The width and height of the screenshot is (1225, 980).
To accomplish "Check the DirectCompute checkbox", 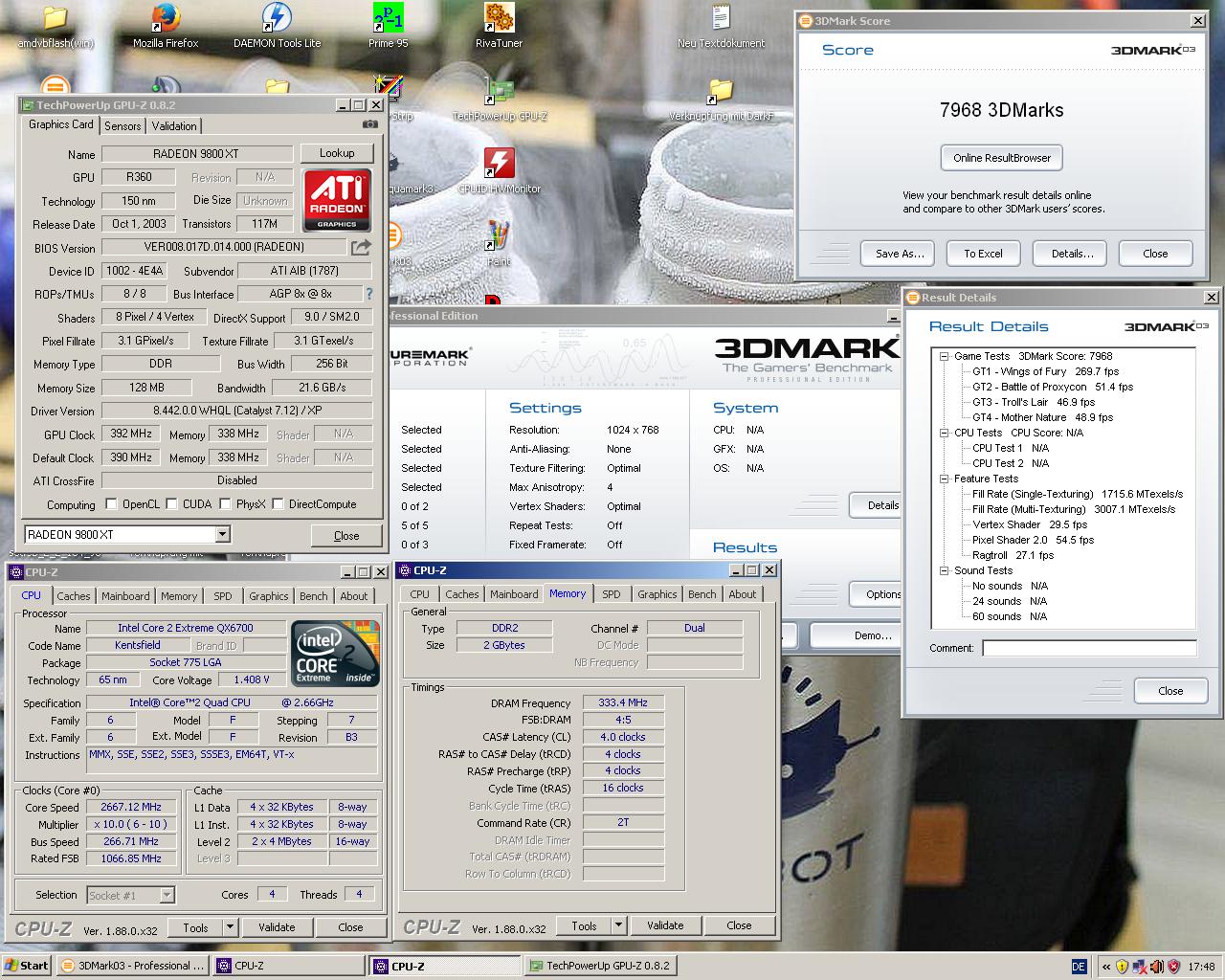I will (x=278, y=504).
